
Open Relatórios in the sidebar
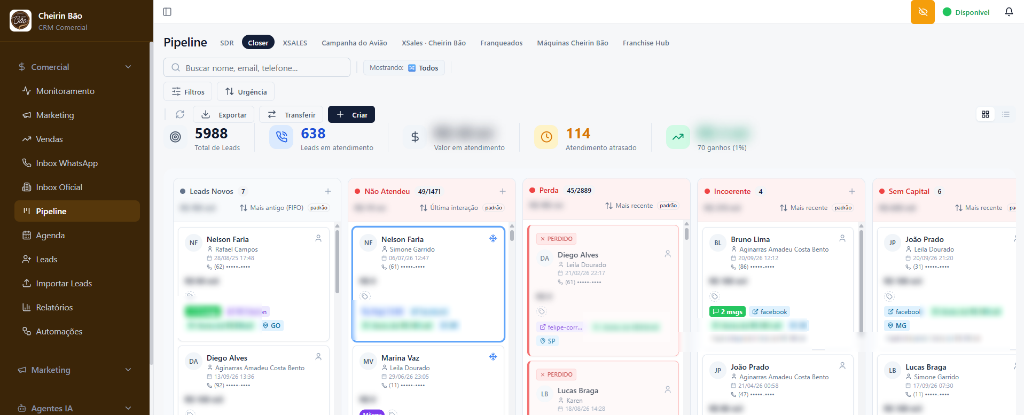pos(76,307)
